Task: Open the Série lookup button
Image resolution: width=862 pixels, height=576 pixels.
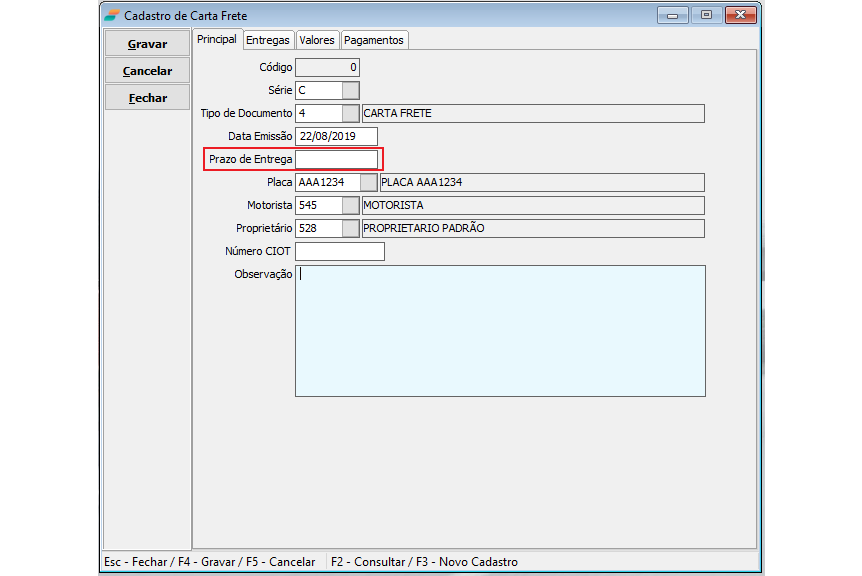Action: pos(350,91)
